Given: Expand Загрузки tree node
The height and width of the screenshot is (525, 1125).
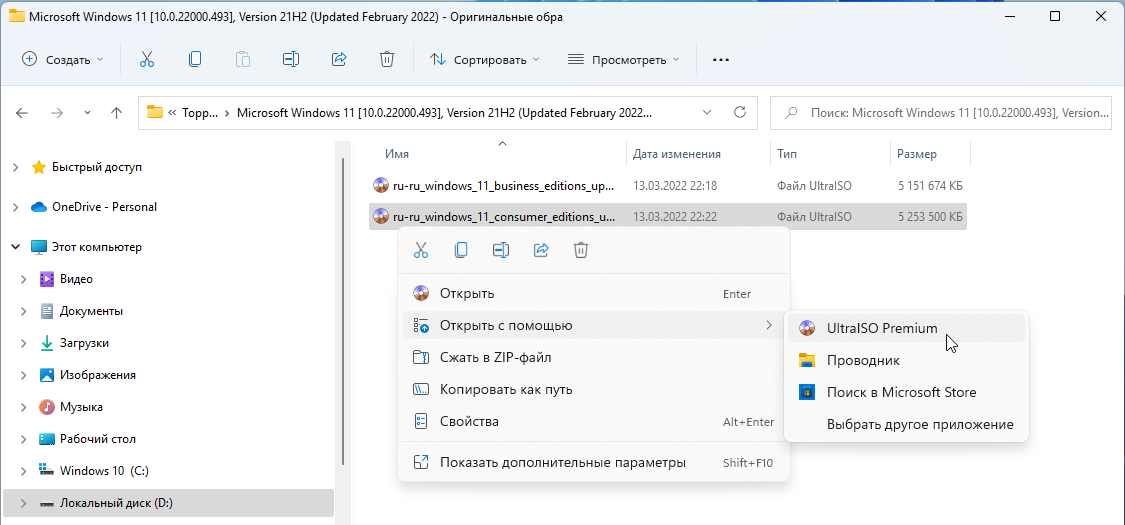Looking at the screenshot, I should click(24, 344).
